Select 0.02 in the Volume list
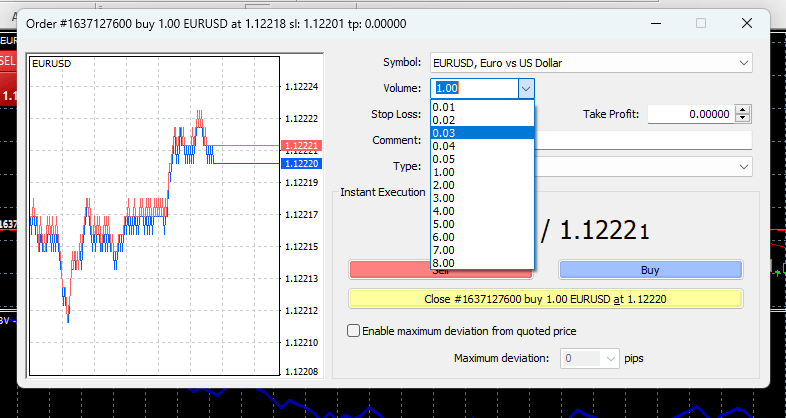The height and width of the screenshot is (418, 786). pos(482,120)
